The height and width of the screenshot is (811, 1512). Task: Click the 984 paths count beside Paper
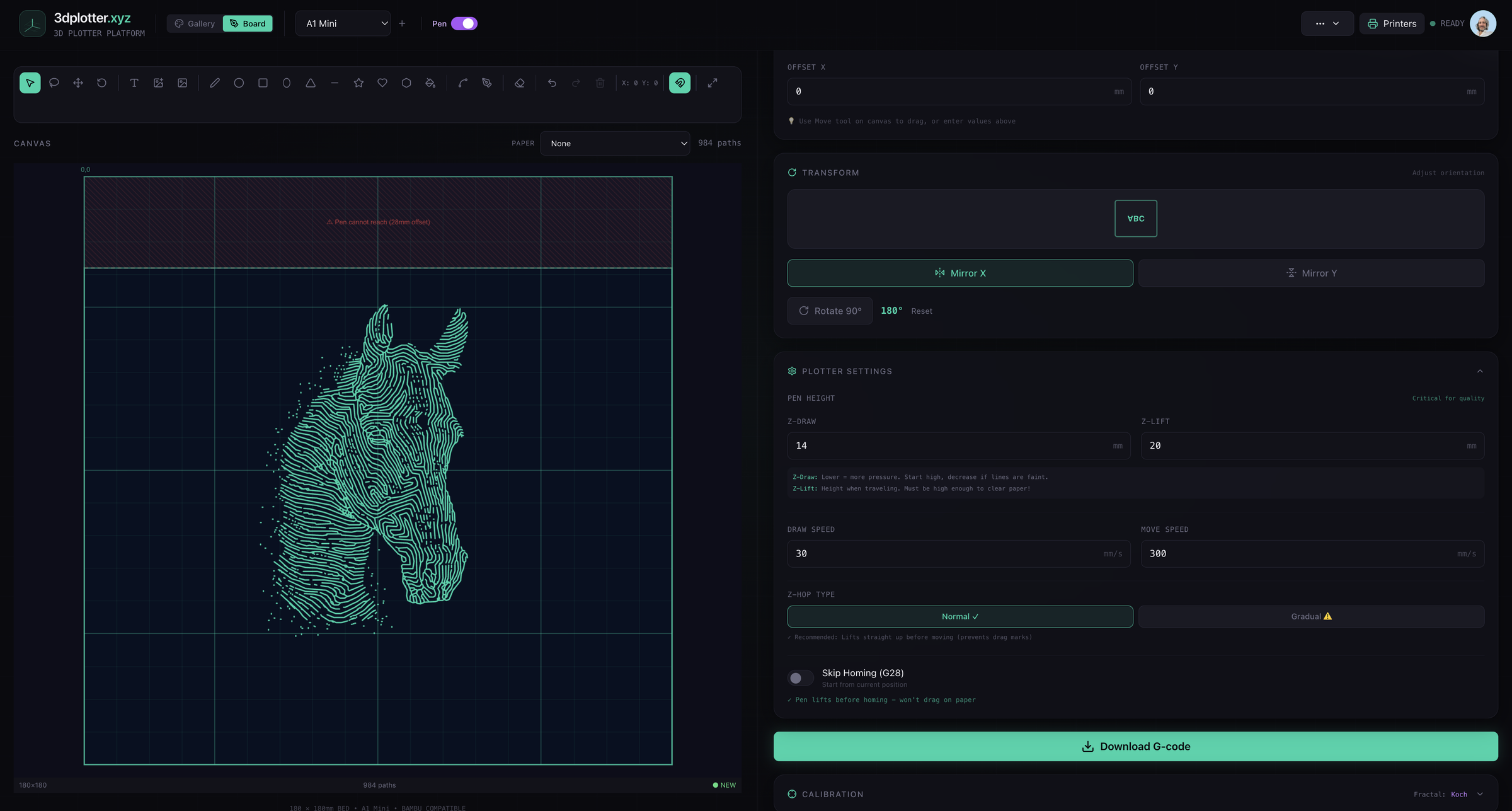pos(719,144)
